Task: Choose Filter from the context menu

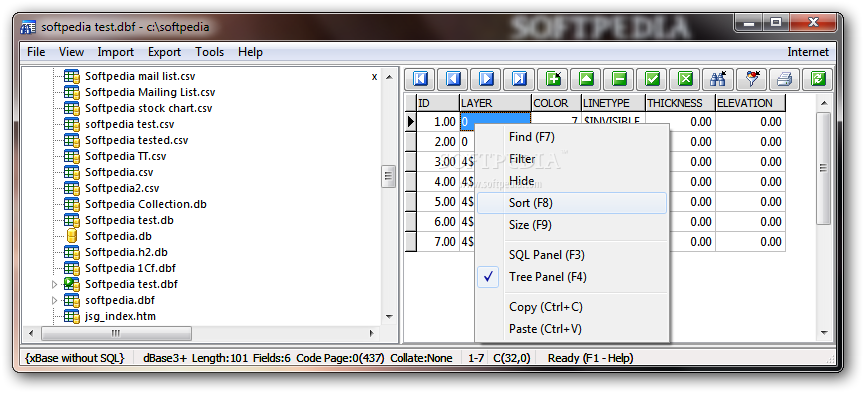Action: click(x=571, y=159)
